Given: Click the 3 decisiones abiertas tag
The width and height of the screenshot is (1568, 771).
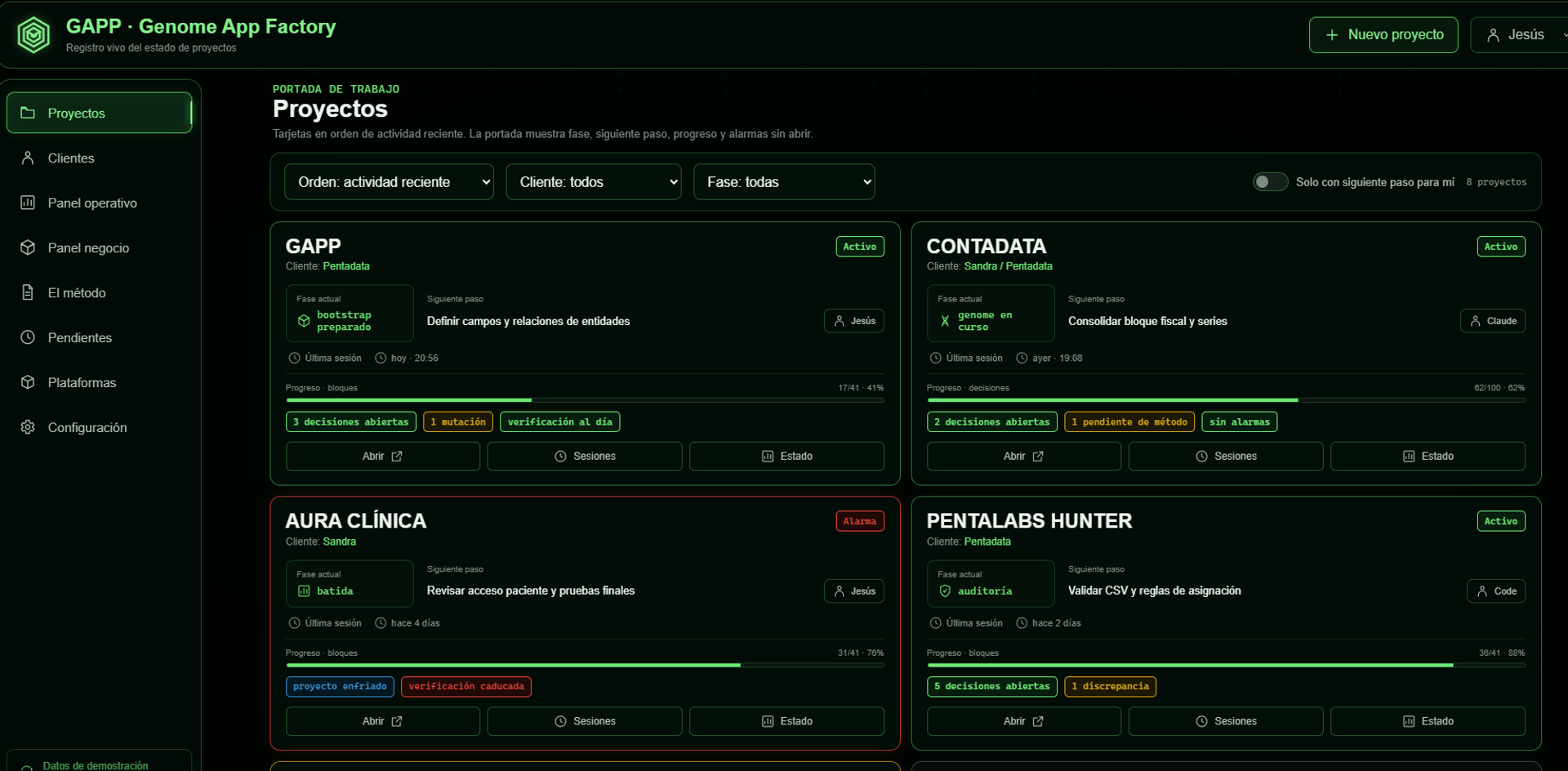Looking at the screenshot, I should click(351, 421).
